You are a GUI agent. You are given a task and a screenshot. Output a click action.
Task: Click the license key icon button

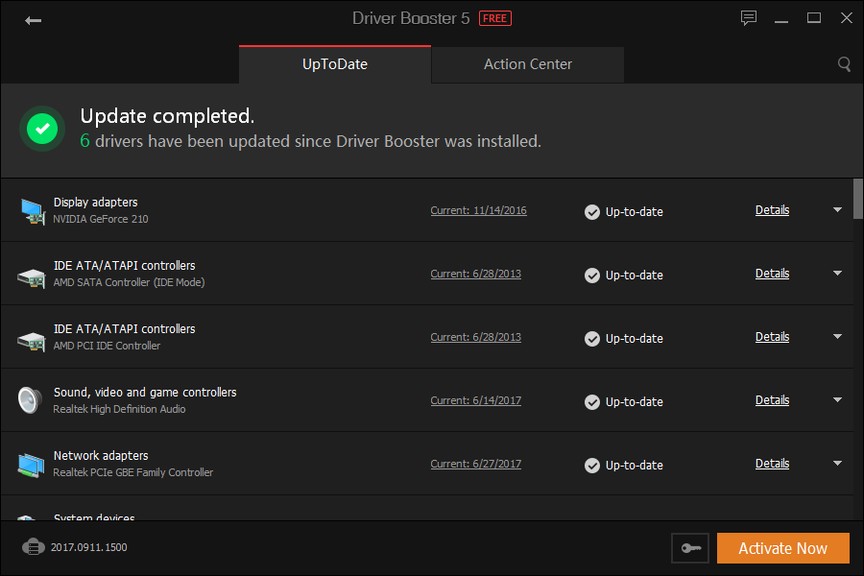(690, 548)
